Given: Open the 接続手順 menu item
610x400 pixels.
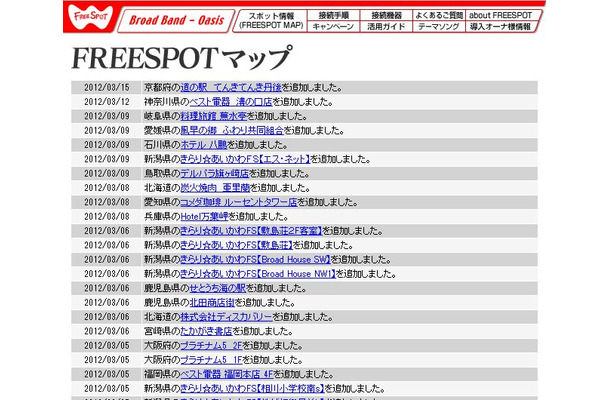Looking at the screenshot, I should (333, 15).
